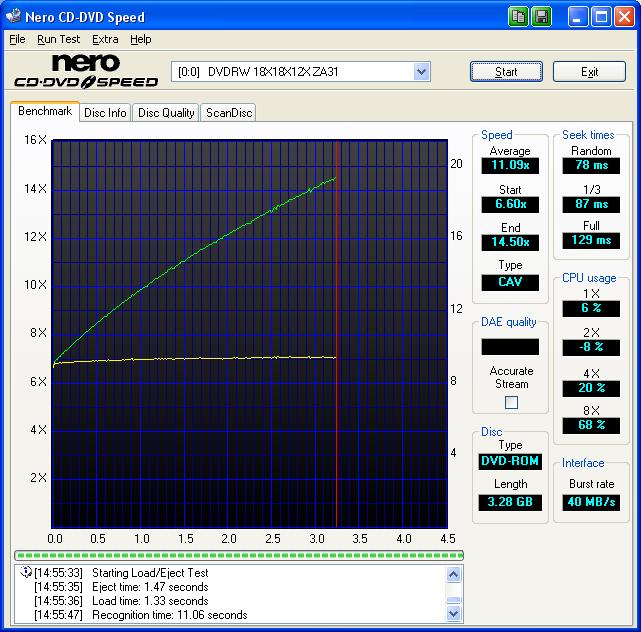Screen dimensions: 641x632
Task: Select log line Starting Load/Eject Test
Action: [x=150, y=573]
